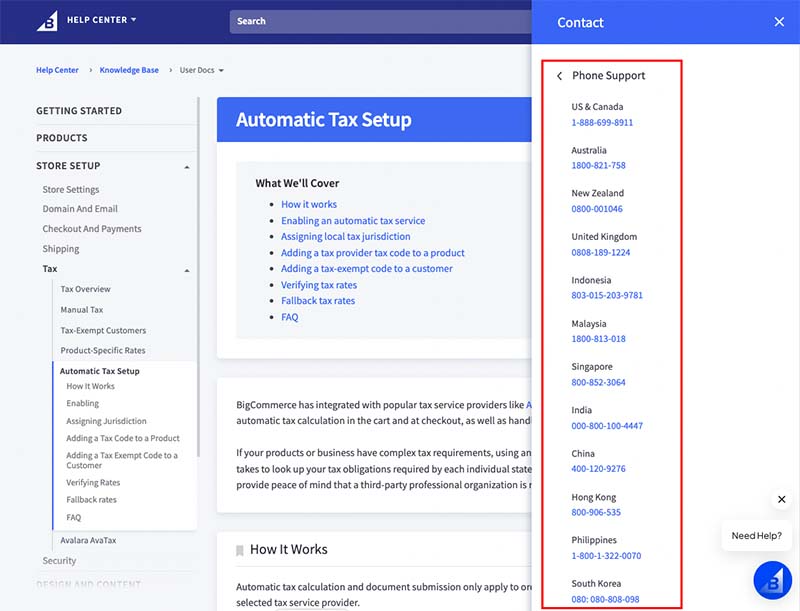Call China number 400-120-9276

tap(598, 469)
